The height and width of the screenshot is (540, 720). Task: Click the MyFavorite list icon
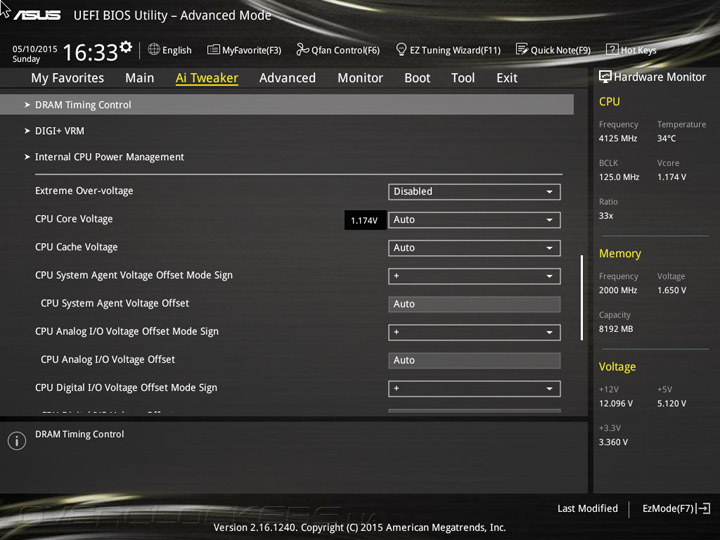click(214, 49)
